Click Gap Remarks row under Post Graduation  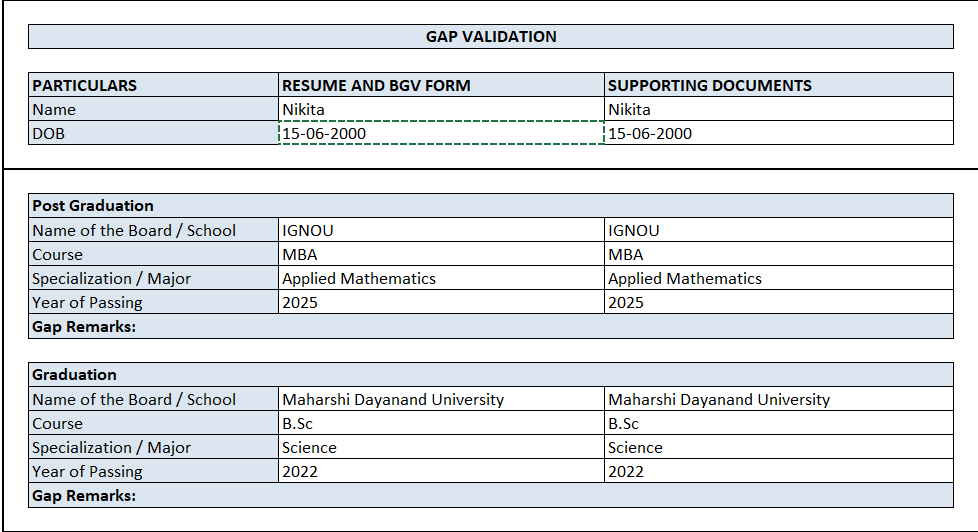click(x=490, y=327)
